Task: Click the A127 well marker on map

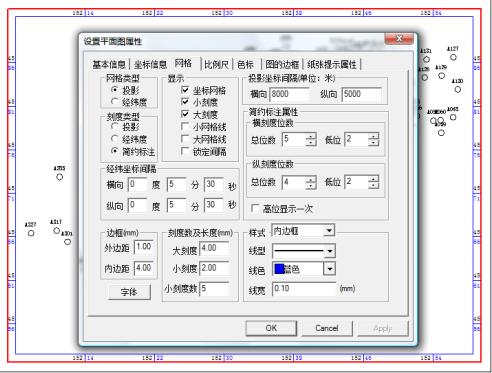Action: 453,57
